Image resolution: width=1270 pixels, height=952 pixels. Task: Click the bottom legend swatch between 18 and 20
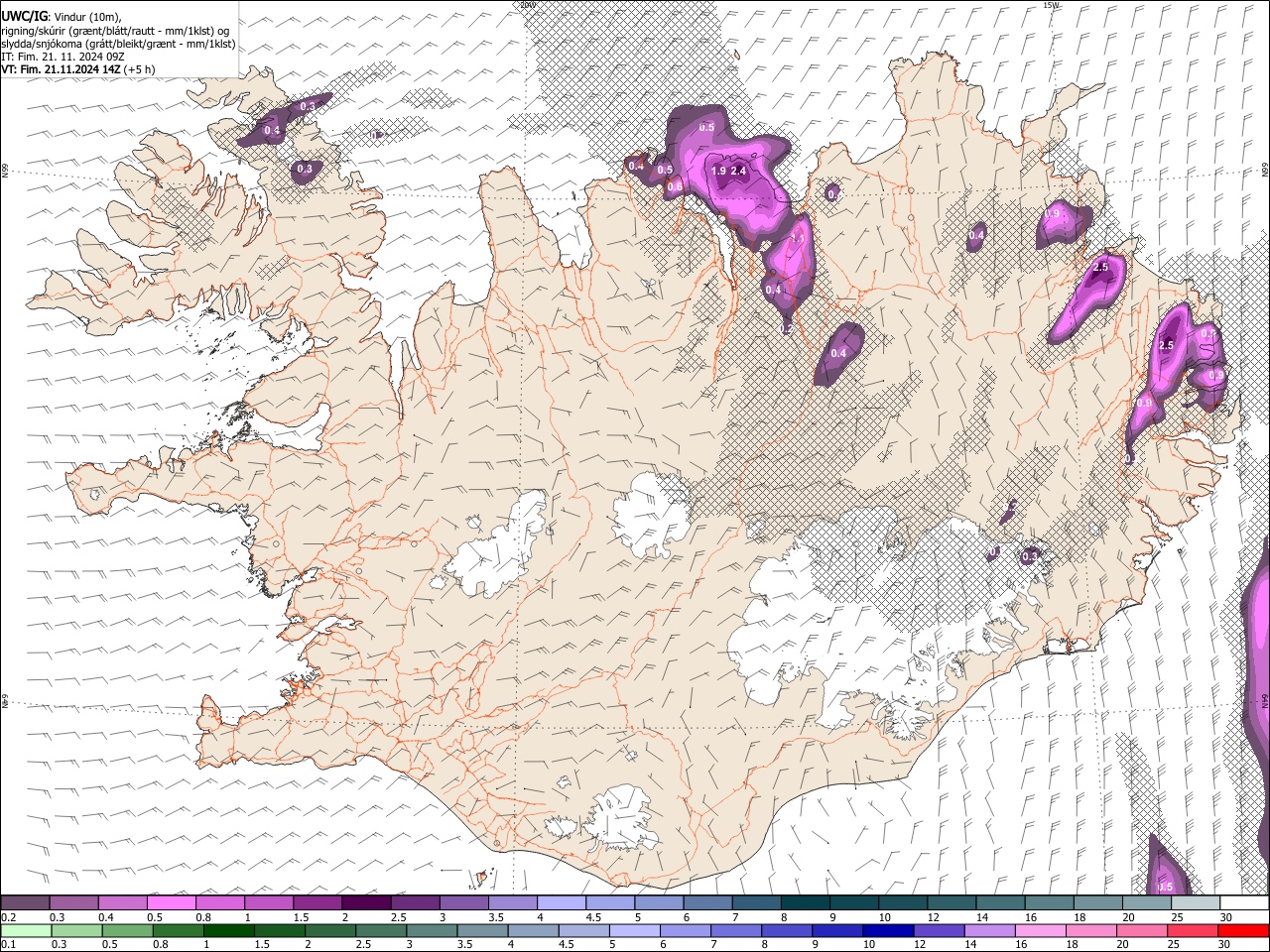point(1089,930)
